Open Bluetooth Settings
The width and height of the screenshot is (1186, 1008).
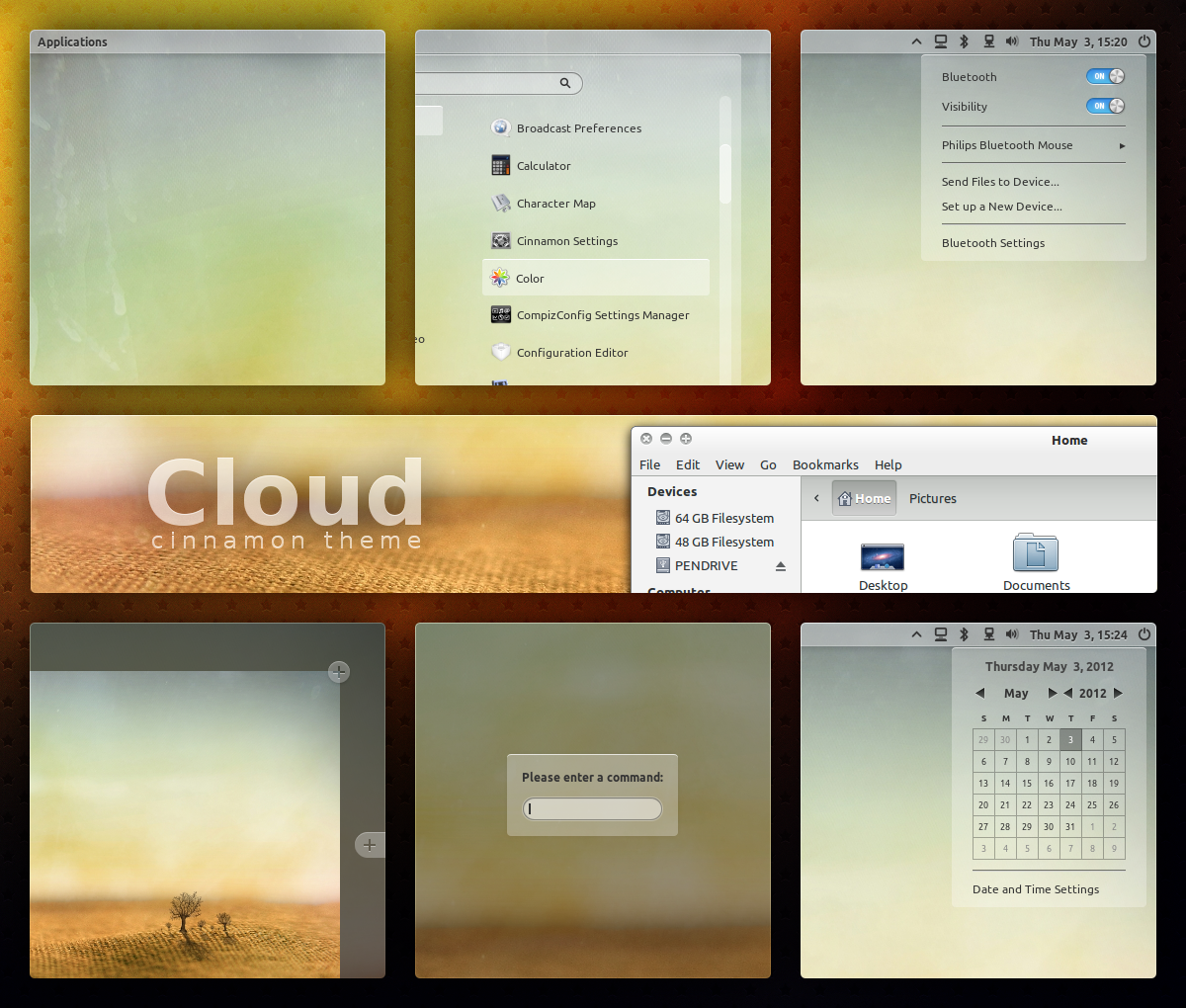point(993,243)
